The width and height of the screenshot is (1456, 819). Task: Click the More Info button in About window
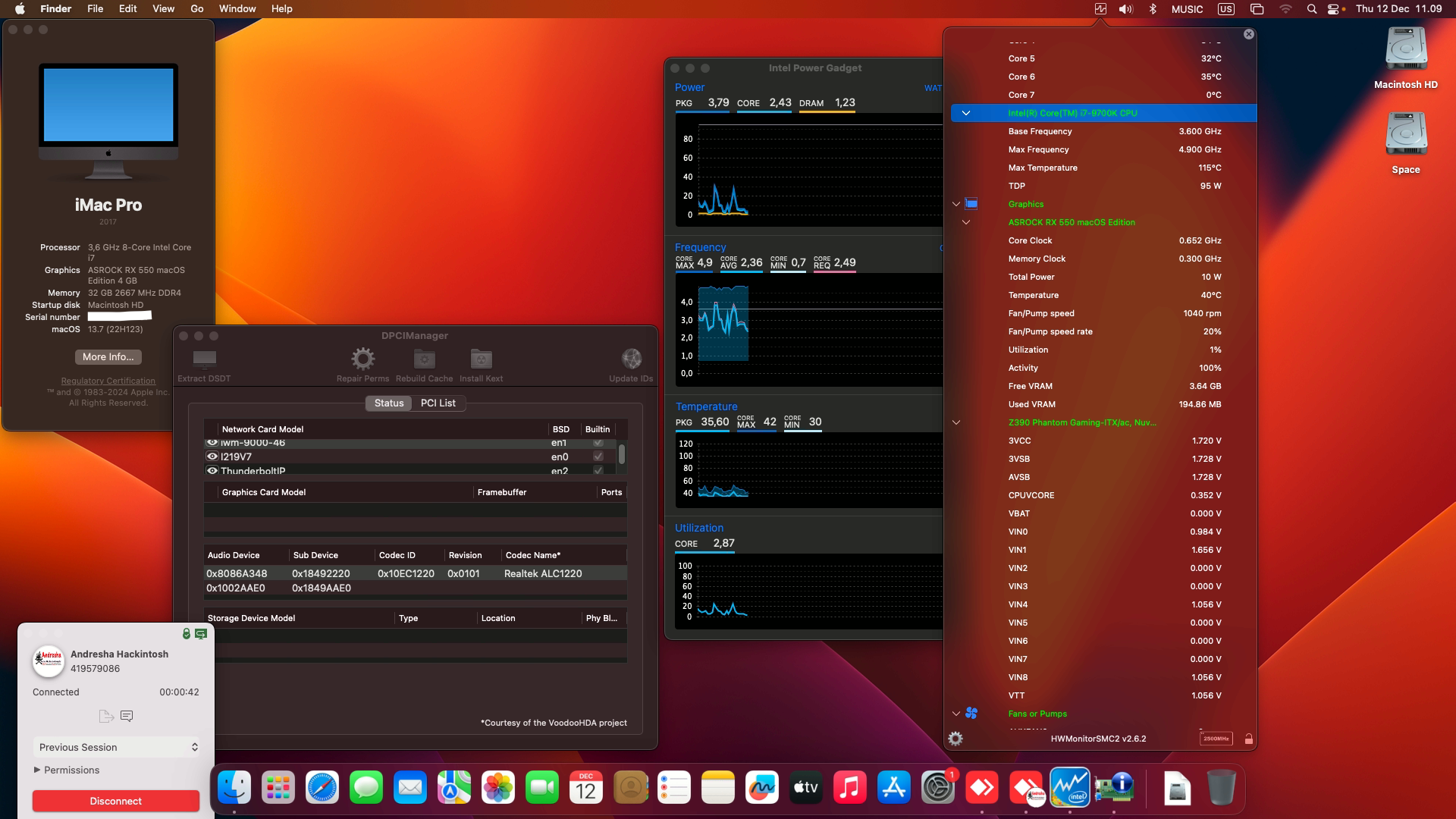108,356
